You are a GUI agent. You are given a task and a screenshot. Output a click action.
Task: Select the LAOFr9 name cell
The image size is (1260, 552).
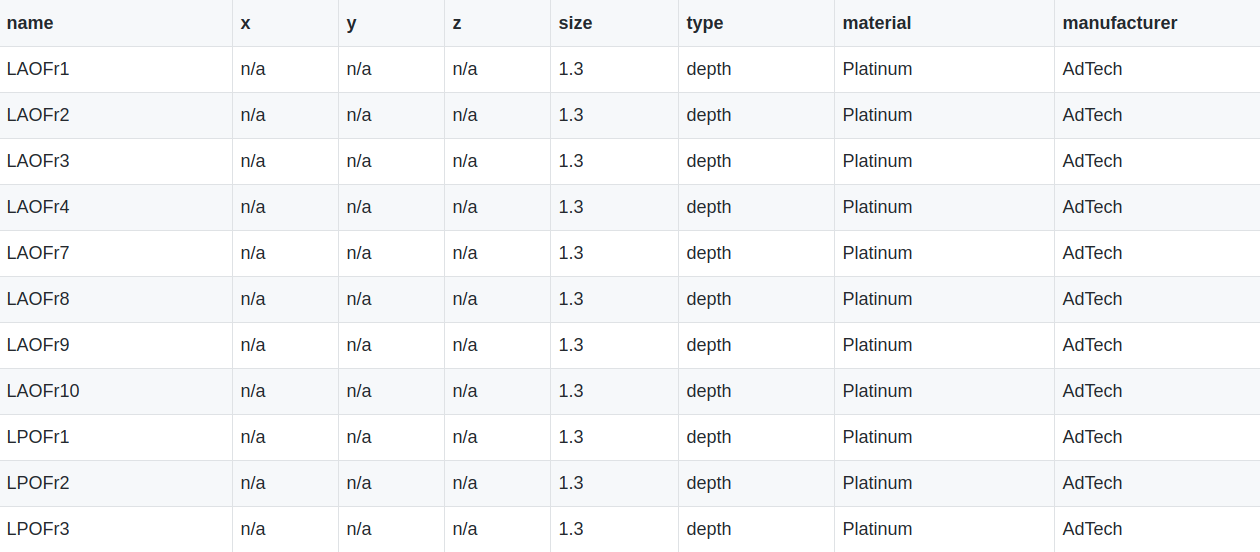38,345
